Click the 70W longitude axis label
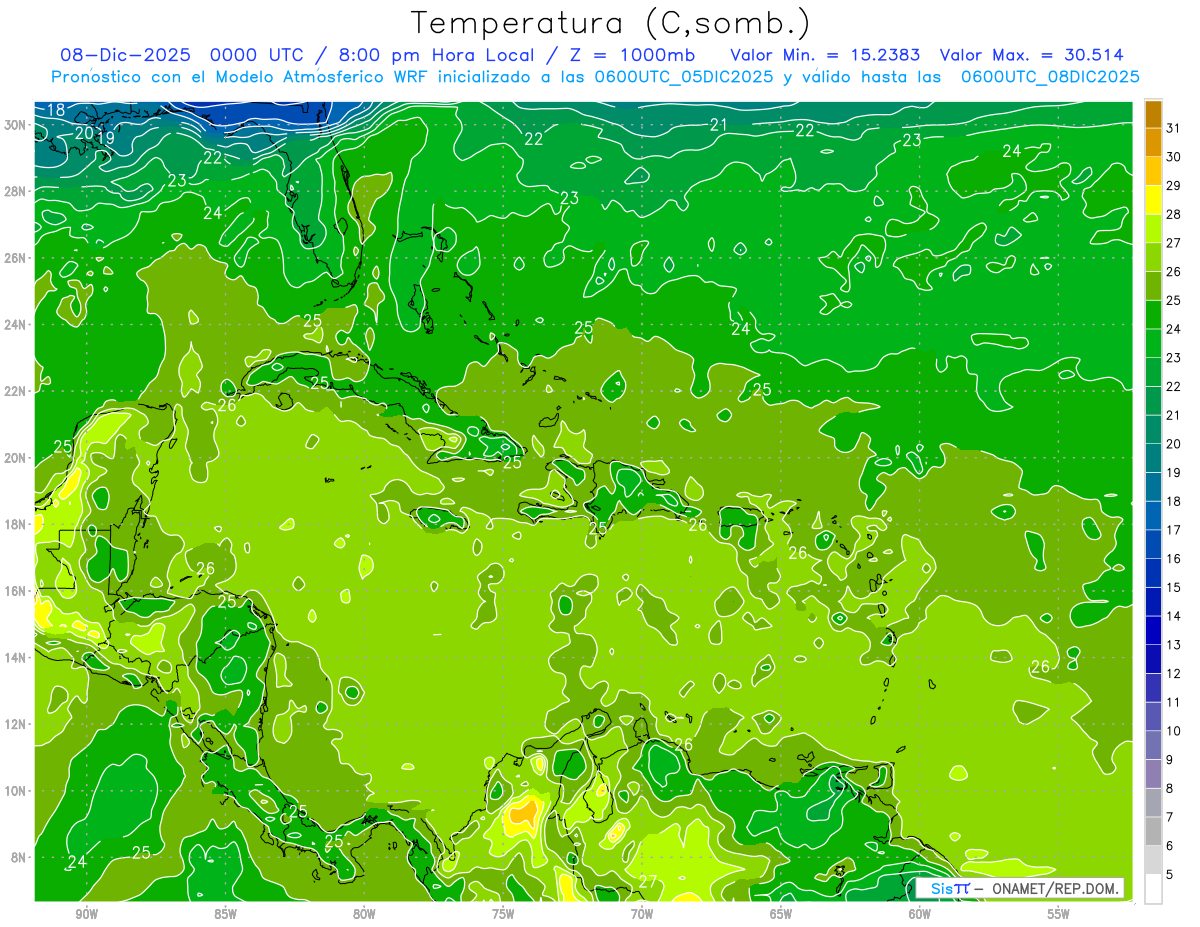The image size is (1200, 927). click(642, 913)
